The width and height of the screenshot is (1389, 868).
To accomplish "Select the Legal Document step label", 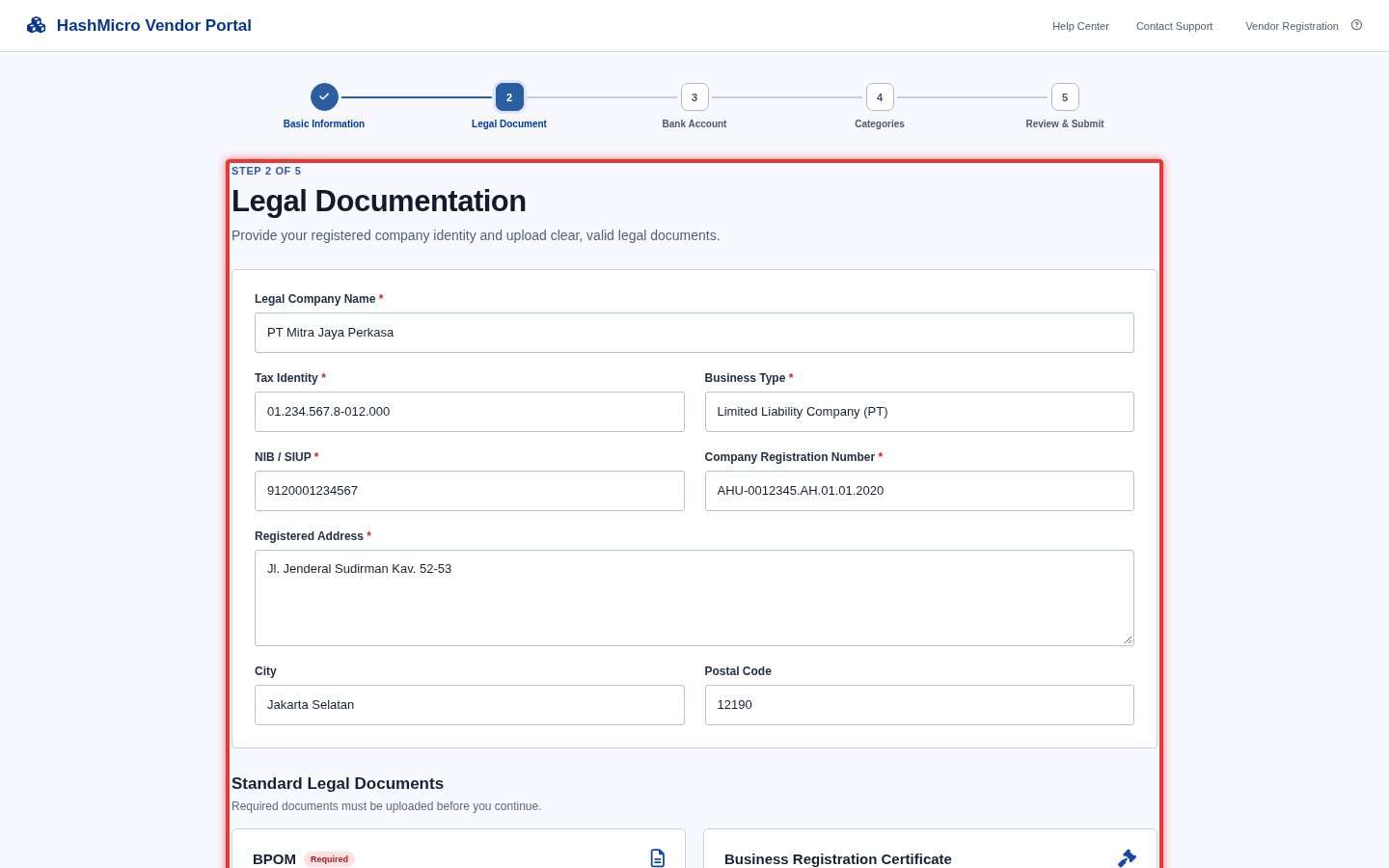I will point(509,123).
